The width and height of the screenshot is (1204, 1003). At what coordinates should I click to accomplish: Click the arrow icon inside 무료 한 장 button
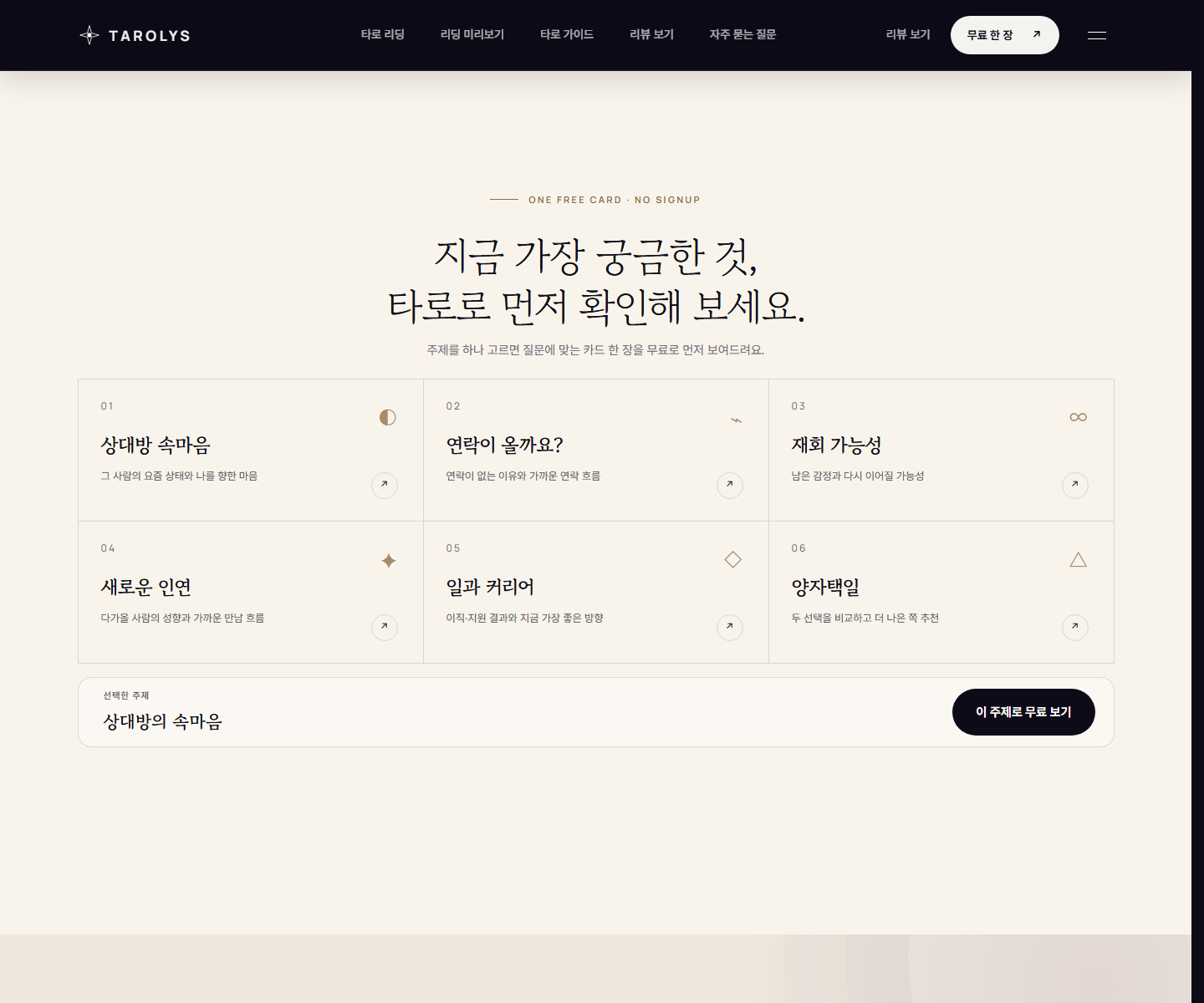[1037, 34]
